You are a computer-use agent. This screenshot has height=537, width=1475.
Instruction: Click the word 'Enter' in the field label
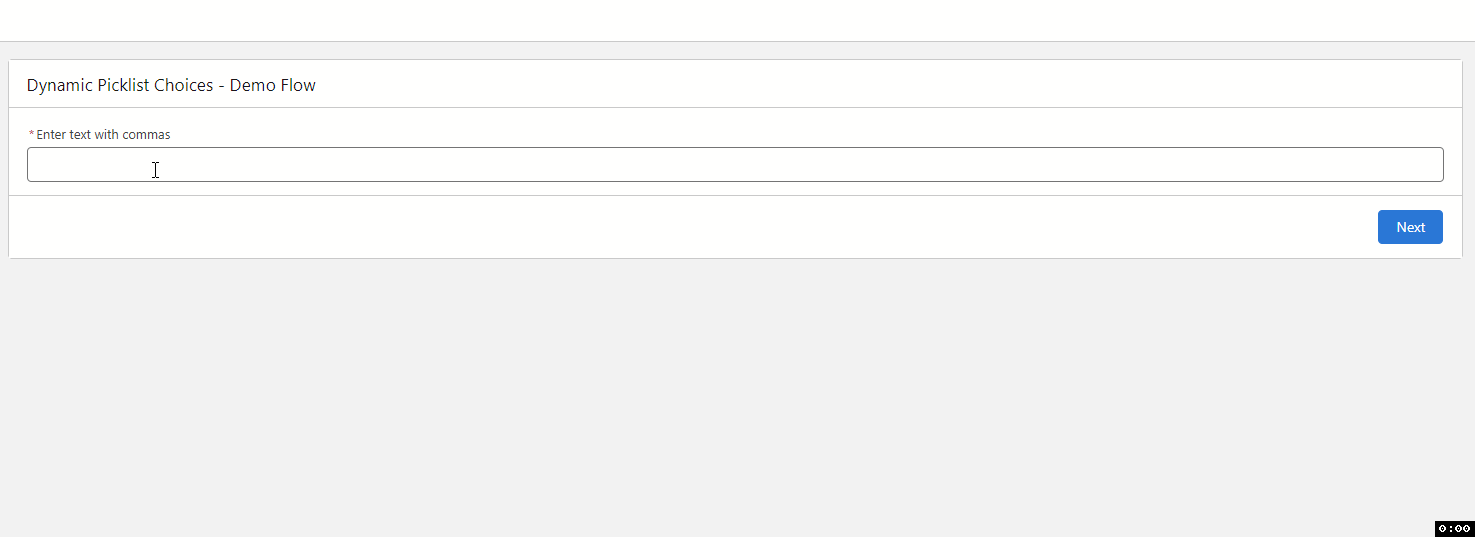coord(51,134)
